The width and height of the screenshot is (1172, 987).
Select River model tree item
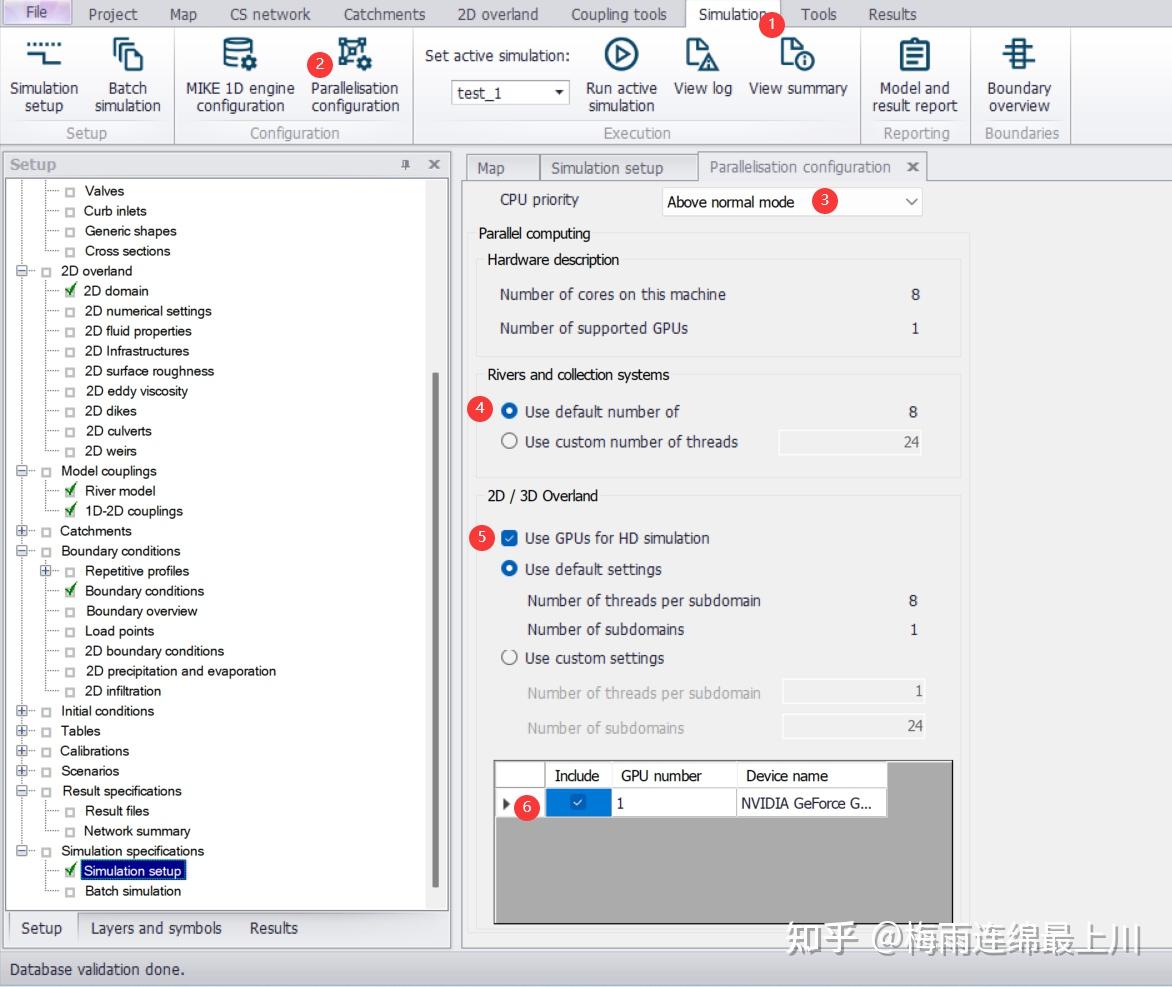(x=120, y=491)
